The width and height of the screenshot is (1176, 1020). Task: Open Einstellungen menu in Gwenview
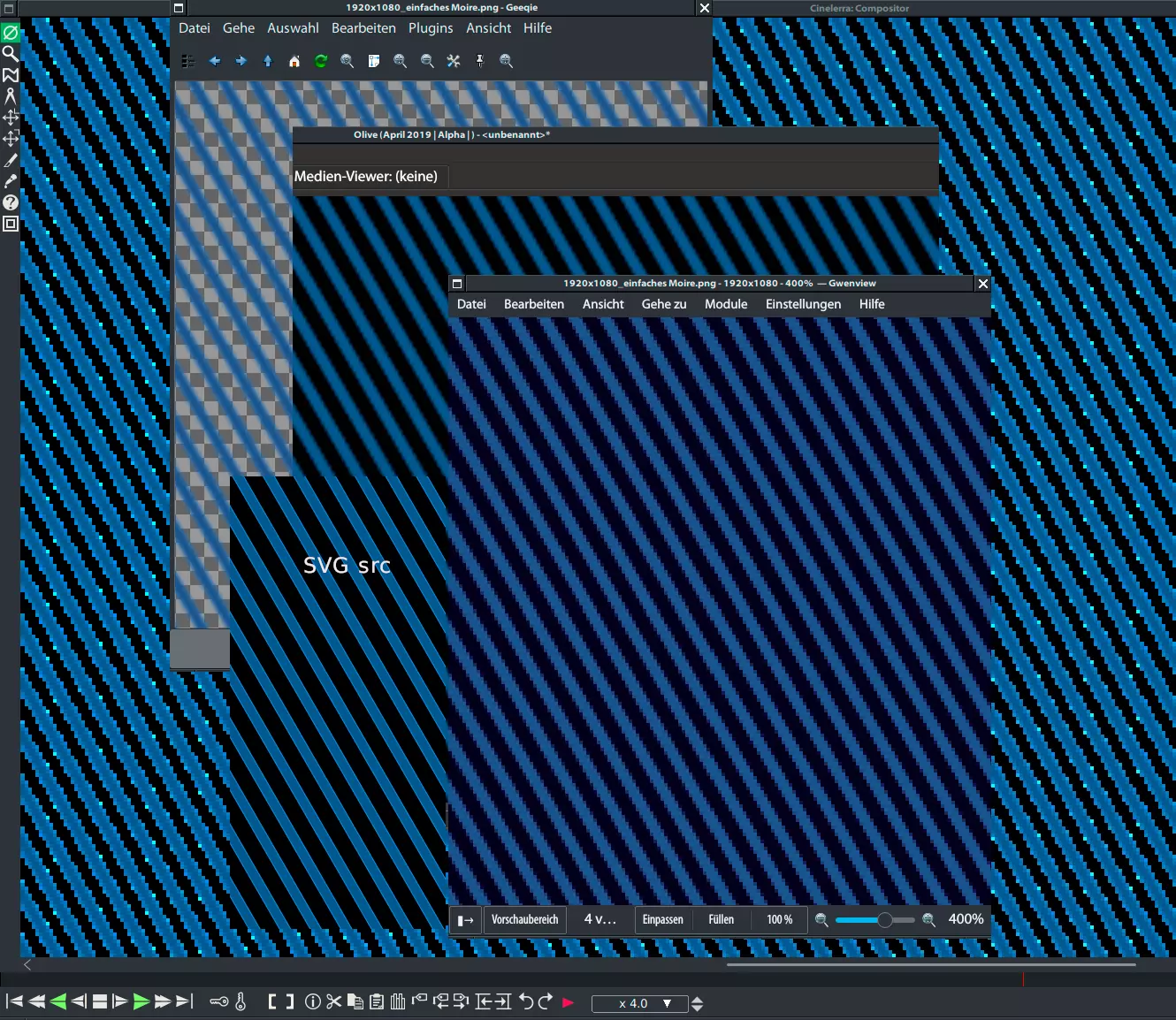pos(803,304)
